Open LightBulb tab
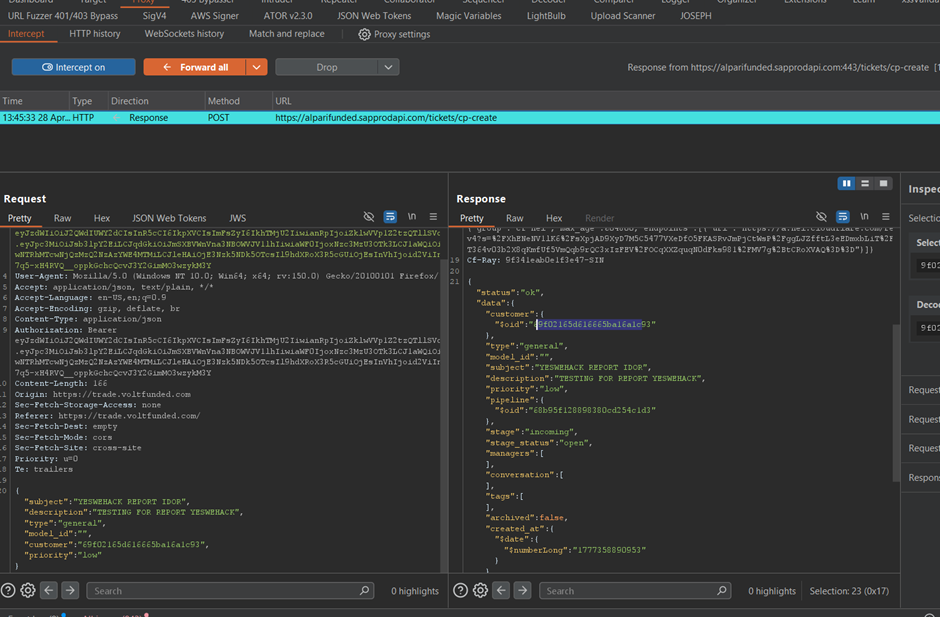 (x=546, y=16)
